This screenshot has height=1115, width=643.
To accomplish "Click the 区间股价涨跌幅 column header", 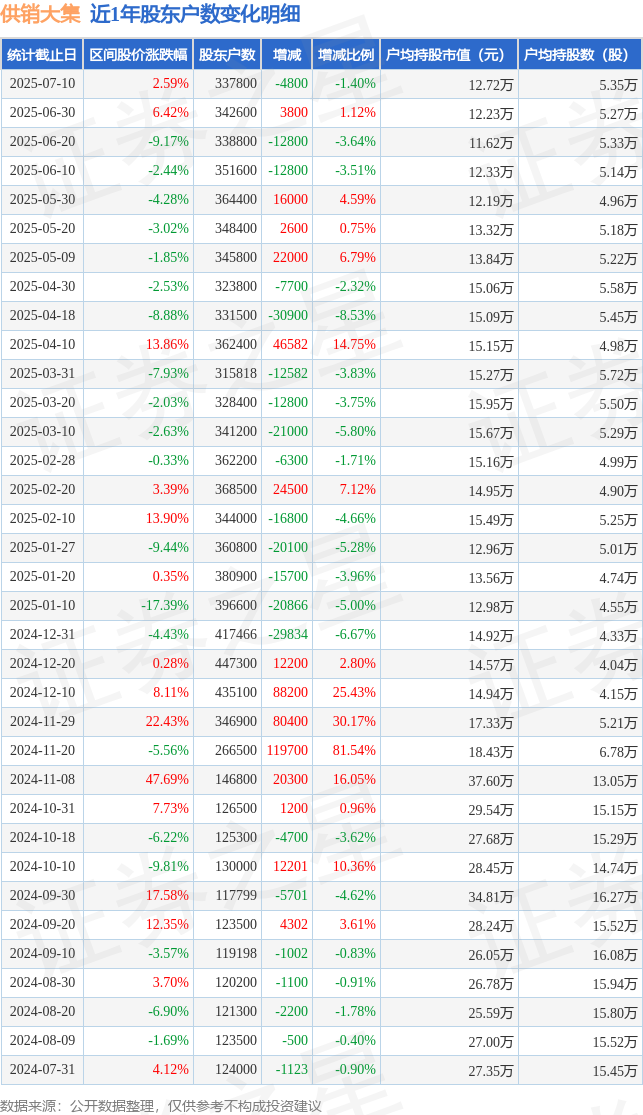I will tap(138, 55).
